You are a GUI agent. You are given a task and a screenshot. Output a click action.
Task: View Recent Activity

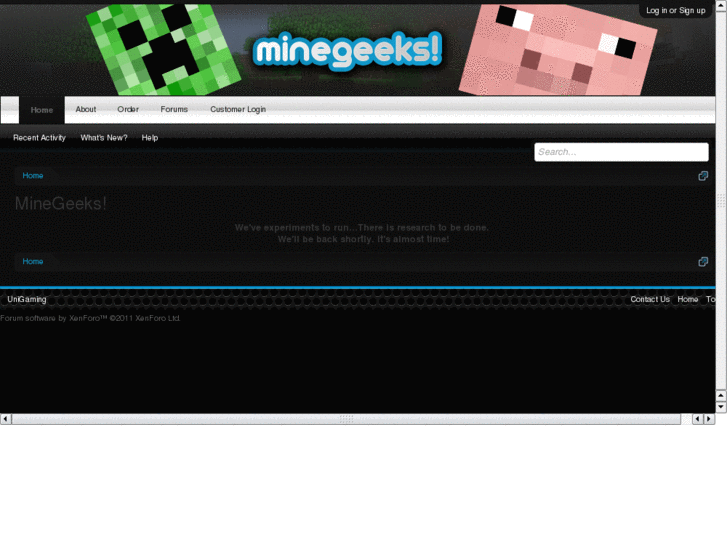pos(39,138)
